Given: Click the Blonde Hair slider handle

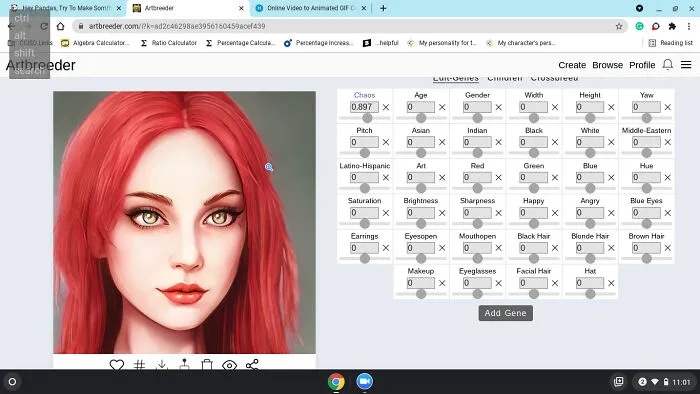Looking at the screenshot, I should coord(590,259).
